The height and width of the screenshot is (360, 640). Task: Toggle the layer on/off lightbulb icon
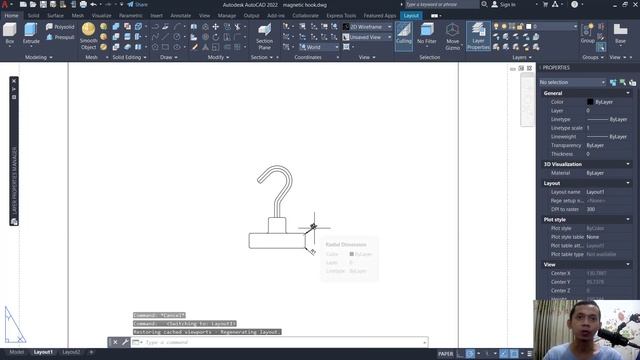[496, 27]
